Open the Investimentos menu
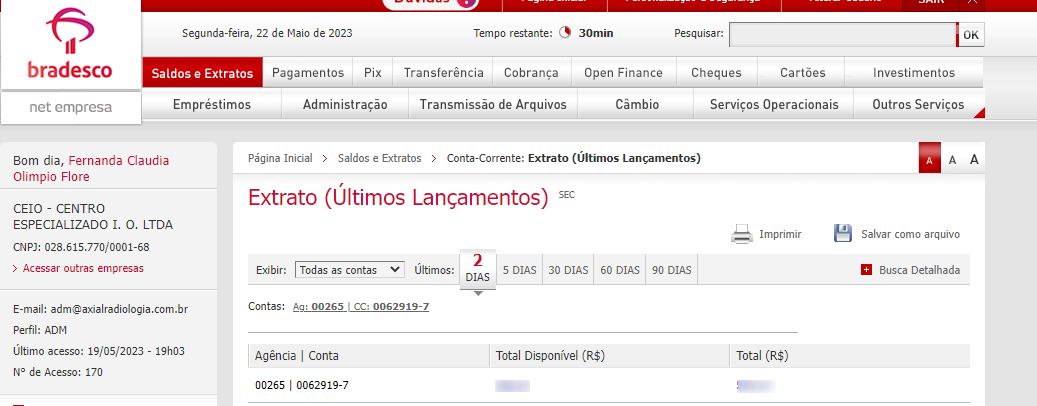 [914, 73]
